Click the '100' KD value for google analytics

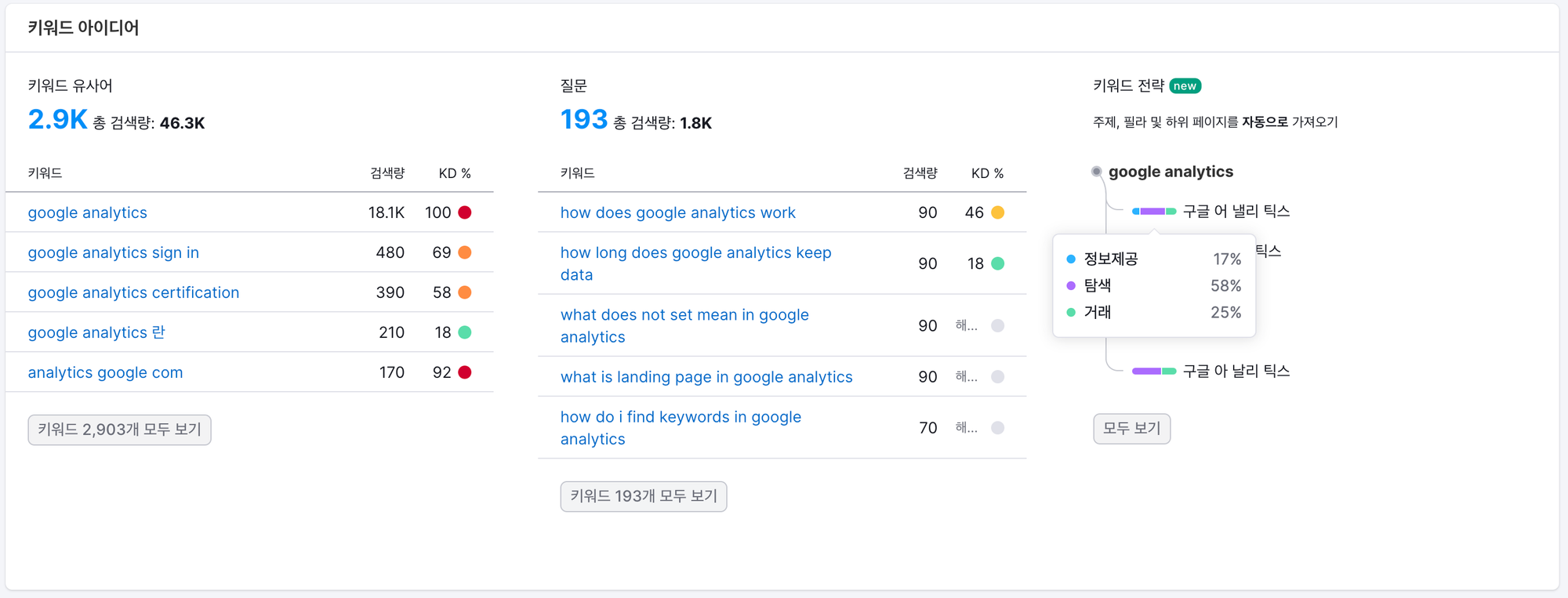(x=438, y=212)
